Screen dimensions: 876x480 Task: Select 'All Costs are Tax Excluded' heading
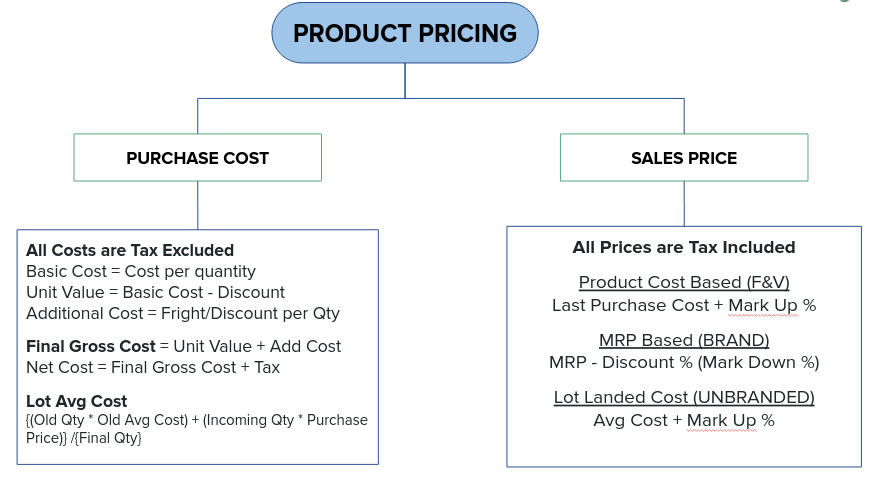130,250
